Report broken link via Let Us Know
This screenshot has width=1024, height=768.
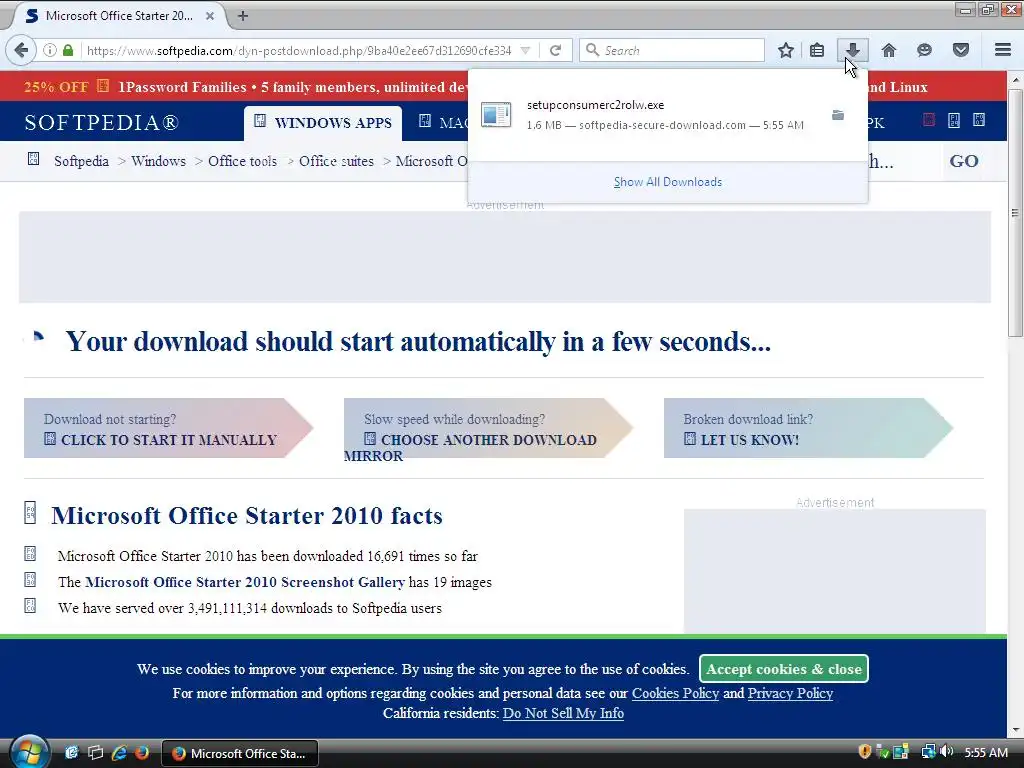click(808, 428)
